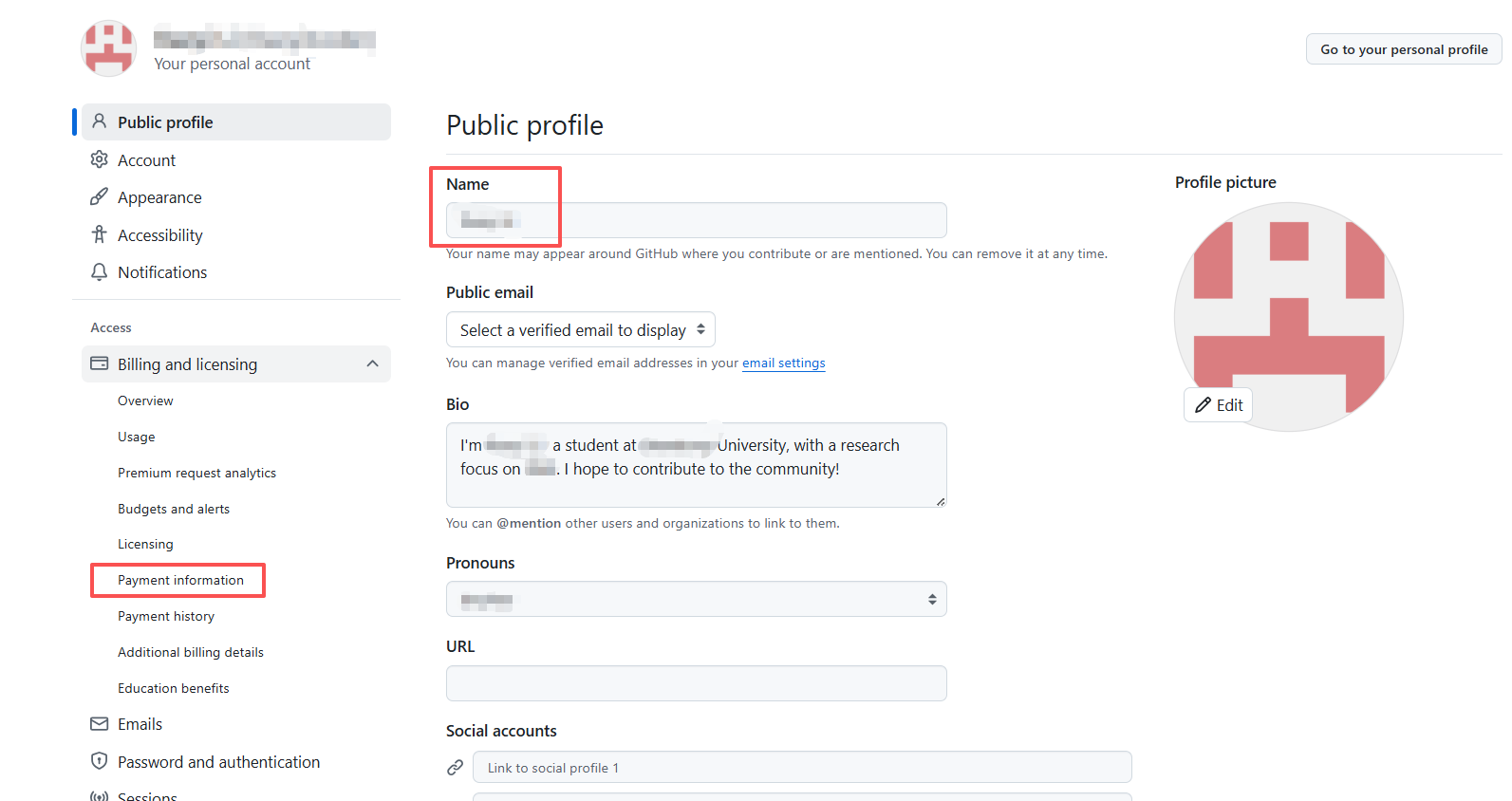Image resolution: width=1512 pixels, height=801 pixels.
Task: Go to your personal profile button
Action: [x=1404, y=49]
